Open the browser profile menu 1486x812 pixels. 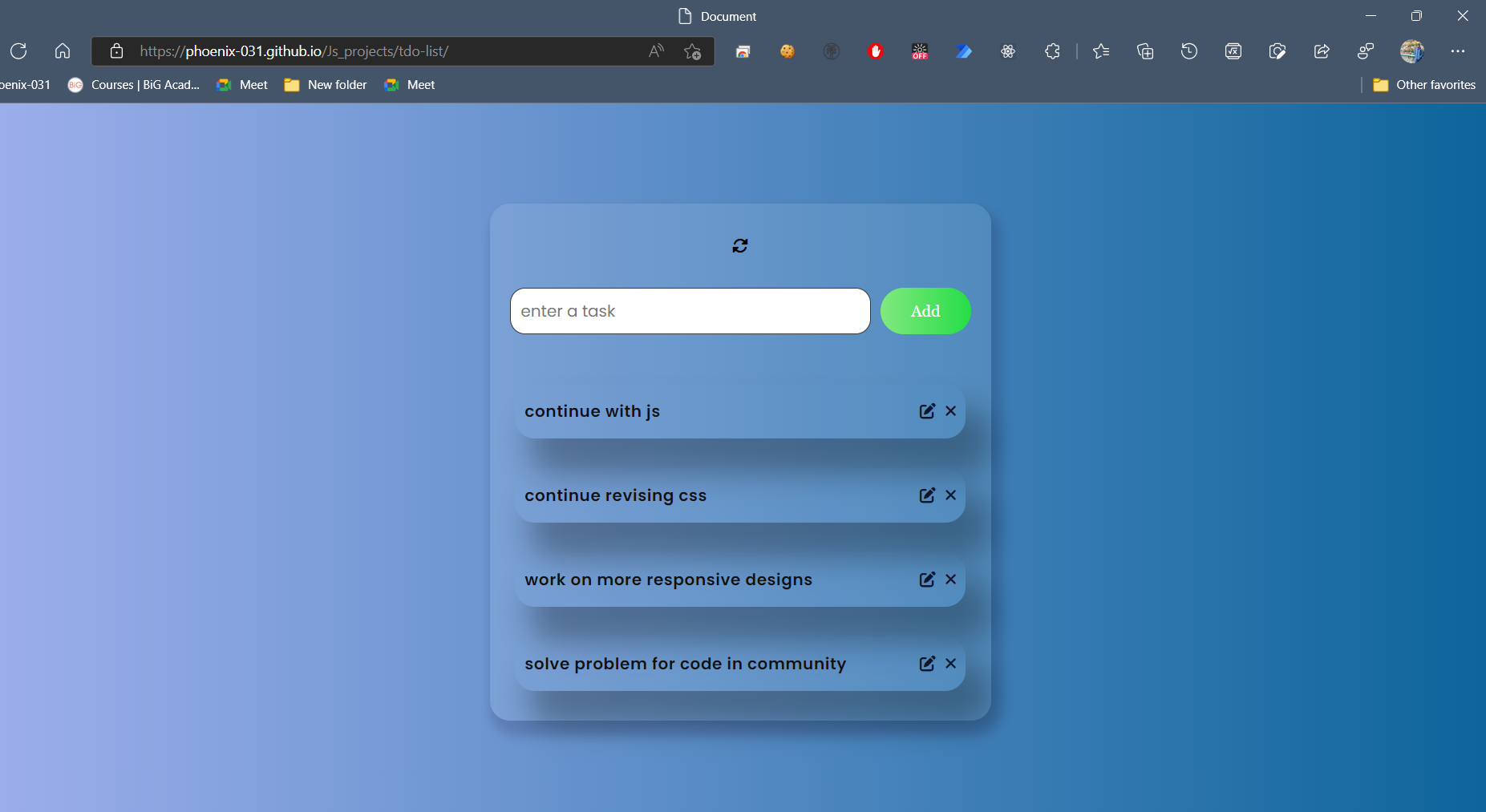(x=1411, y=50)
